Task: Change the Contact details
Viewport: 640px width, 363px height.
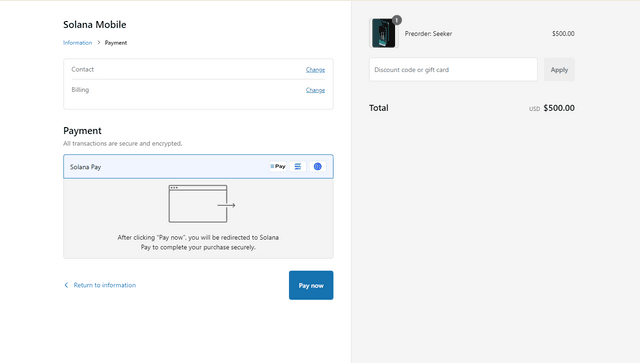Action: [x=316, y=70]
